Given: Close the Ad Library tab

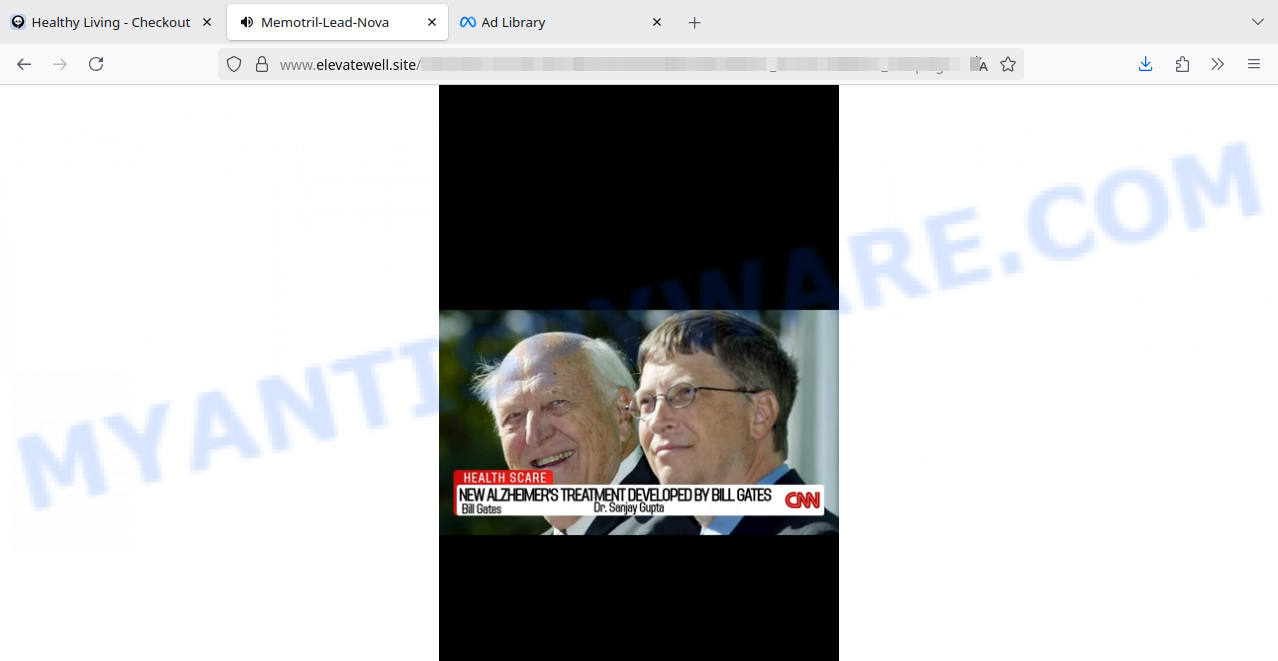Looking at the screenshot, I should pos(657,22).
